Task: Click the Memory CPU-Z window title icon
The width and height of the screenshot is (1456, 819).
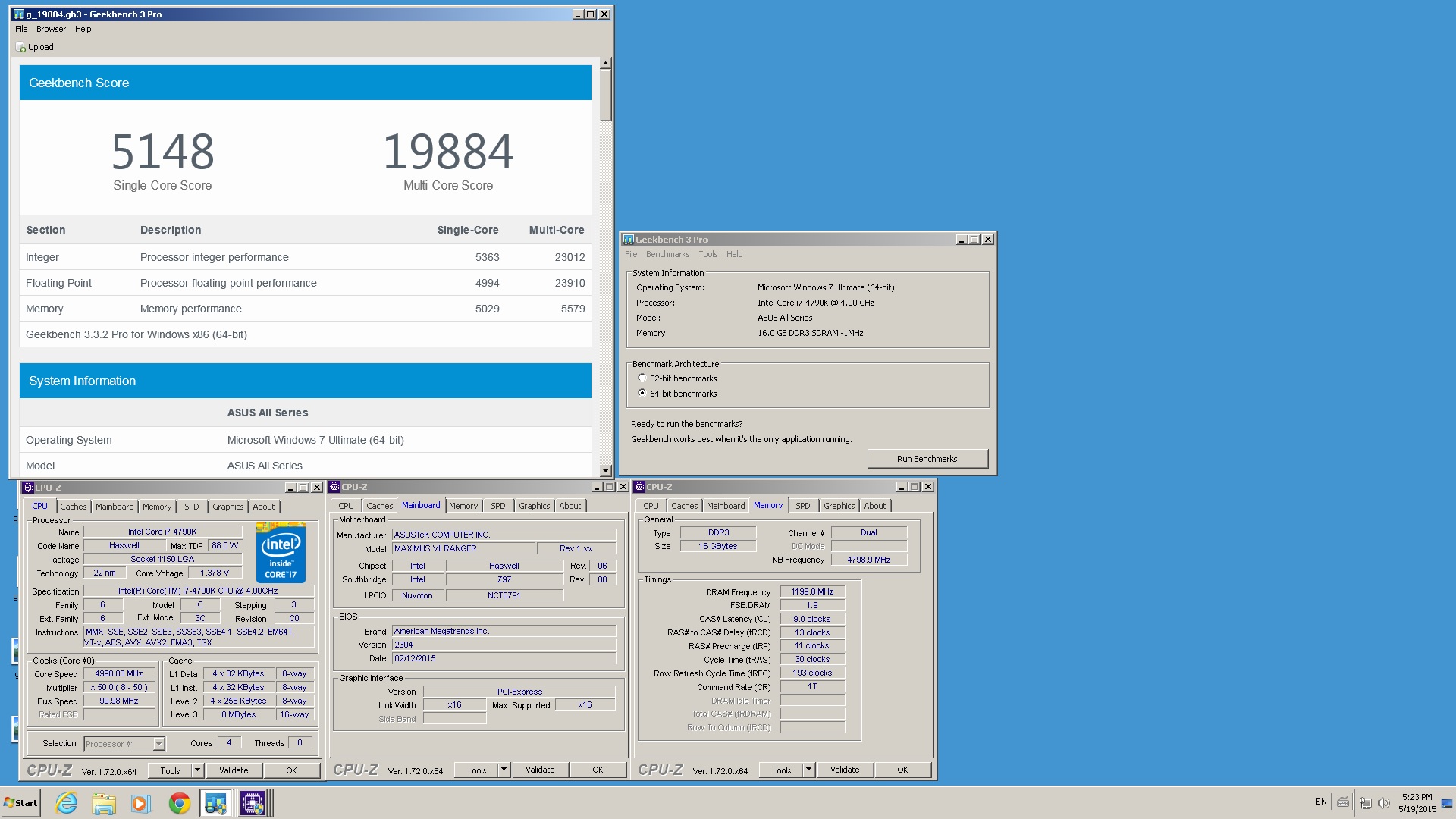Action: 639,487
